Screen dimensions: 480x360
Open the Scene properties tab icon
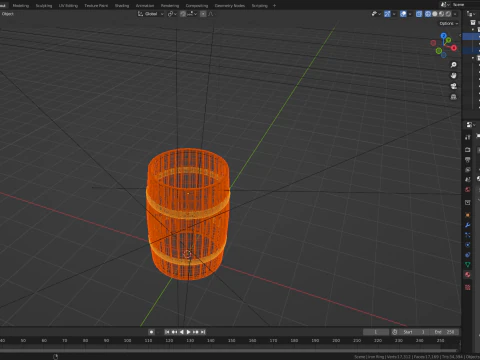pos(468,180)
